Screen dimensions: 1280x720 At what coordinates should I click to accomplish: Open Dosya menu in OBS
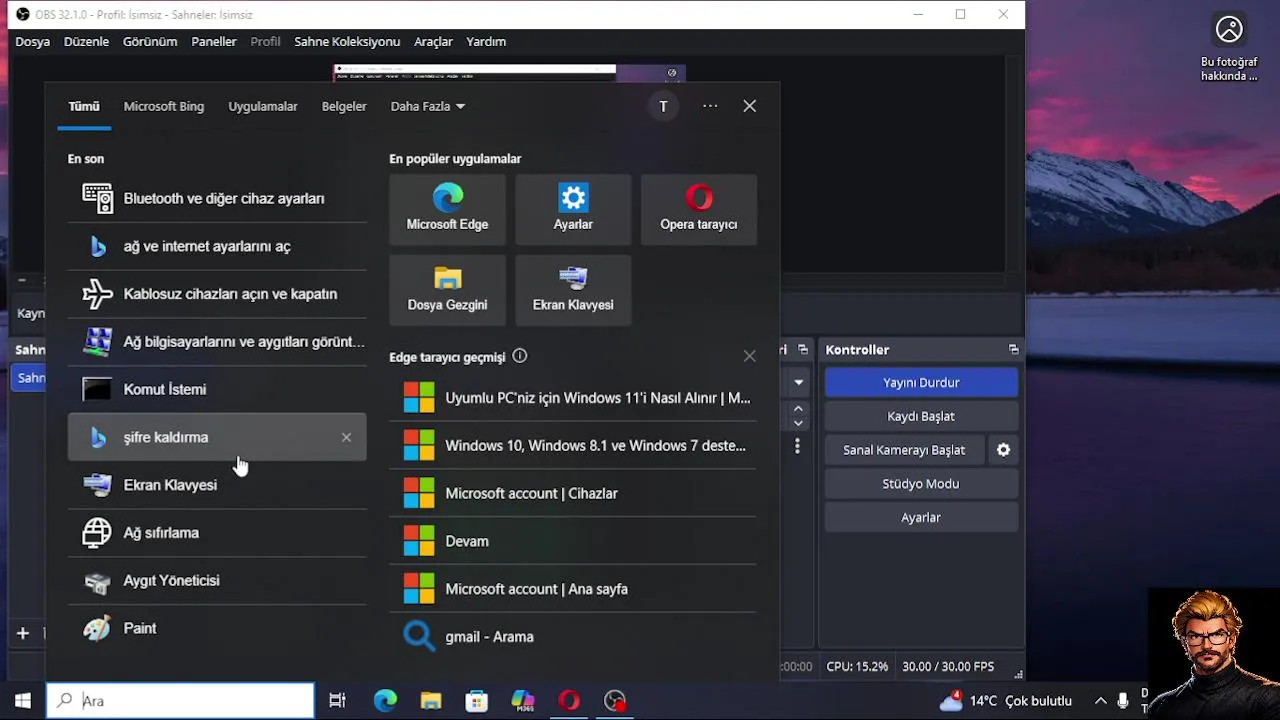click(x=32, y=42)
